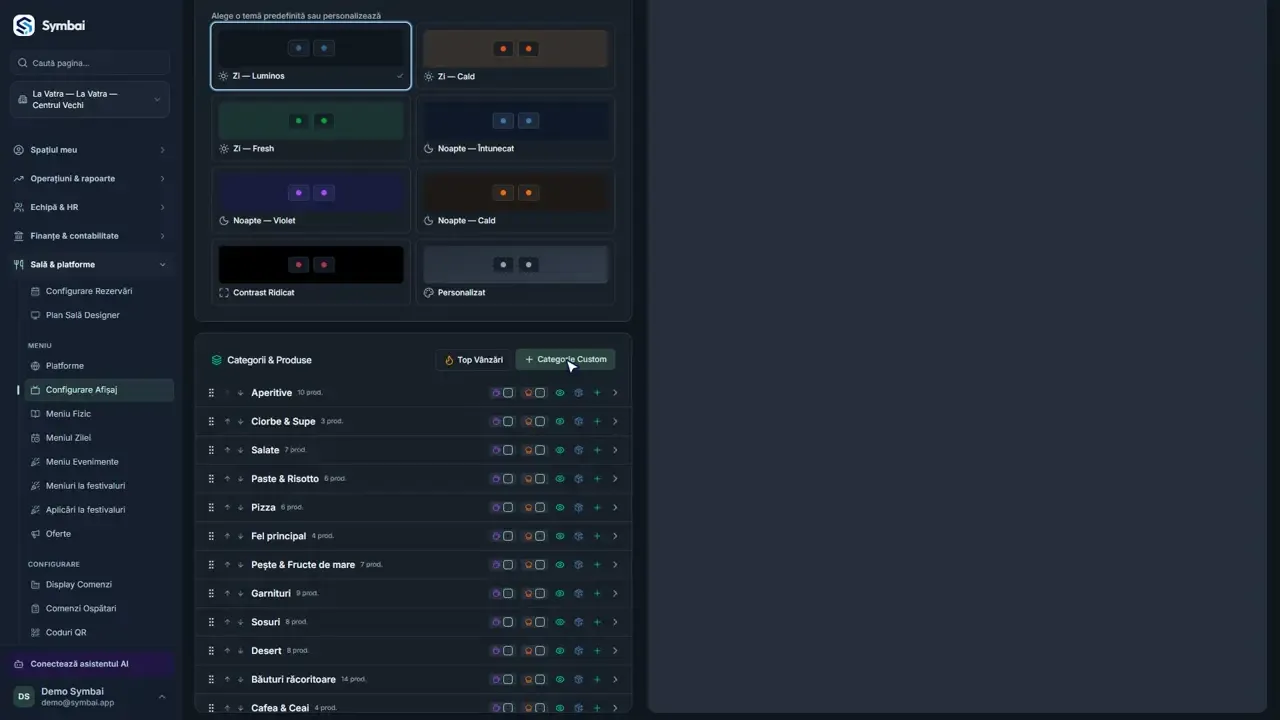Expand the Paste & Risotto category chevron
Viewport: 1280px width, 720px height.
point(615,479)
